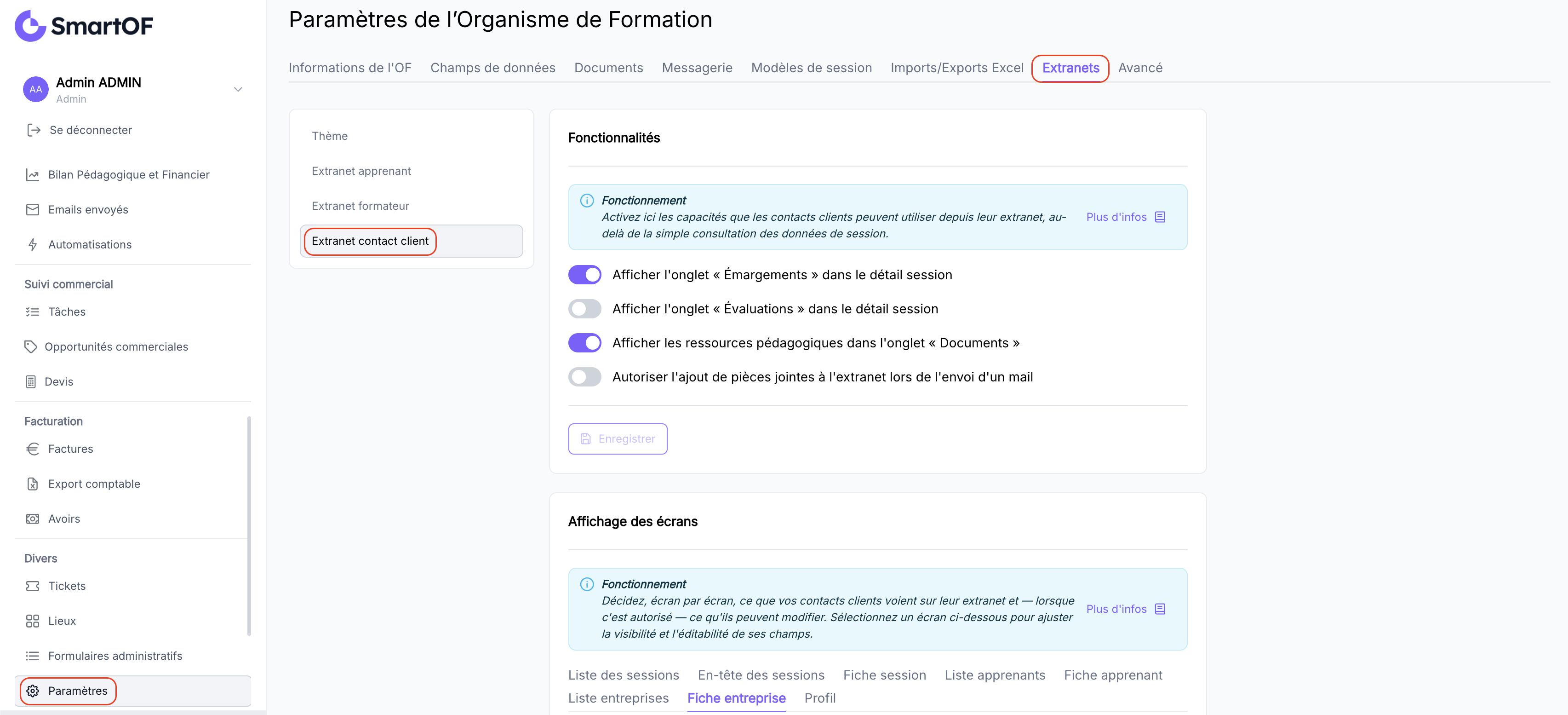
Task: Select Fiche entreprise screen tab
Action: (x=736, y=698)
